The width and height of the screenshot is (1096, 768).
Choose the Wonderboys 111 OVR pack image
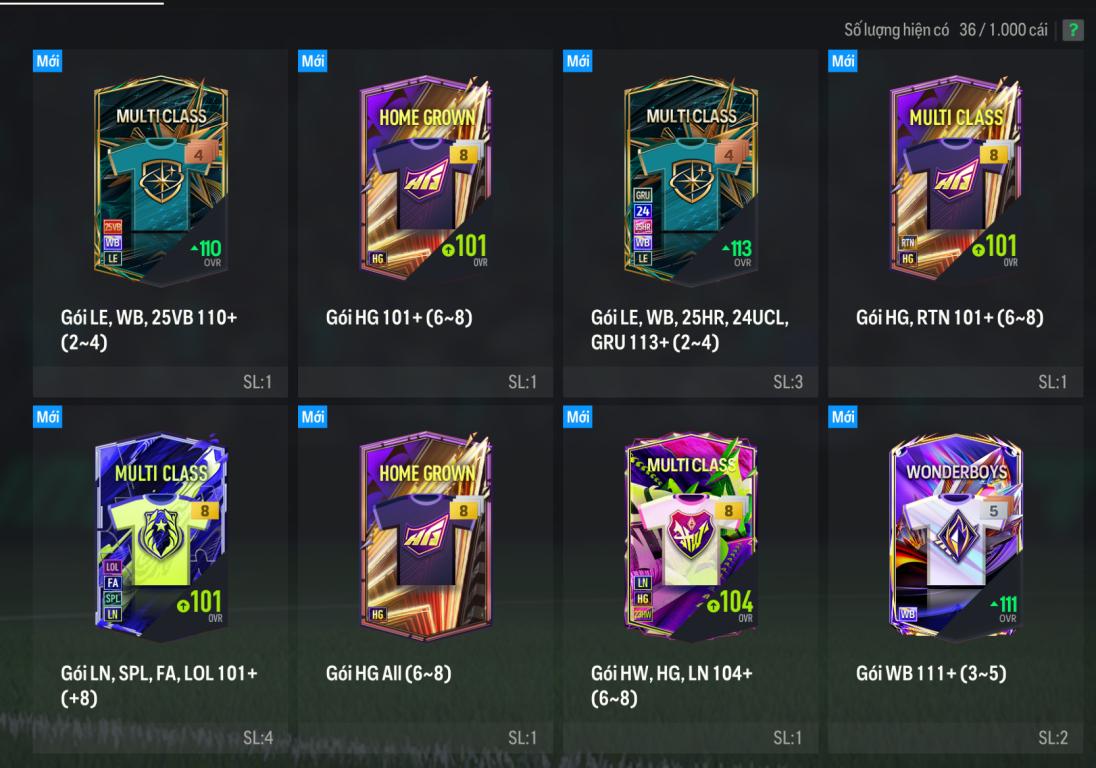coord(956,537)
